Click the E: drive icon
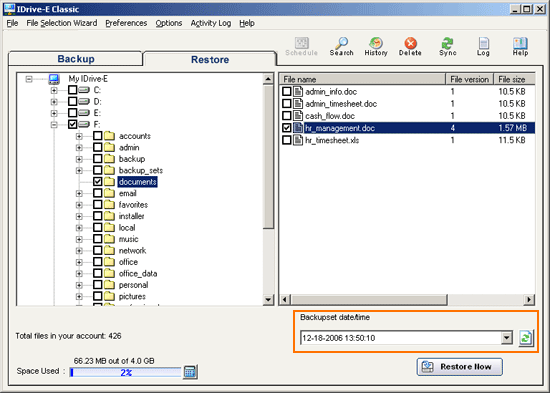This screenshot has height=393, width=550. point(84,113)
